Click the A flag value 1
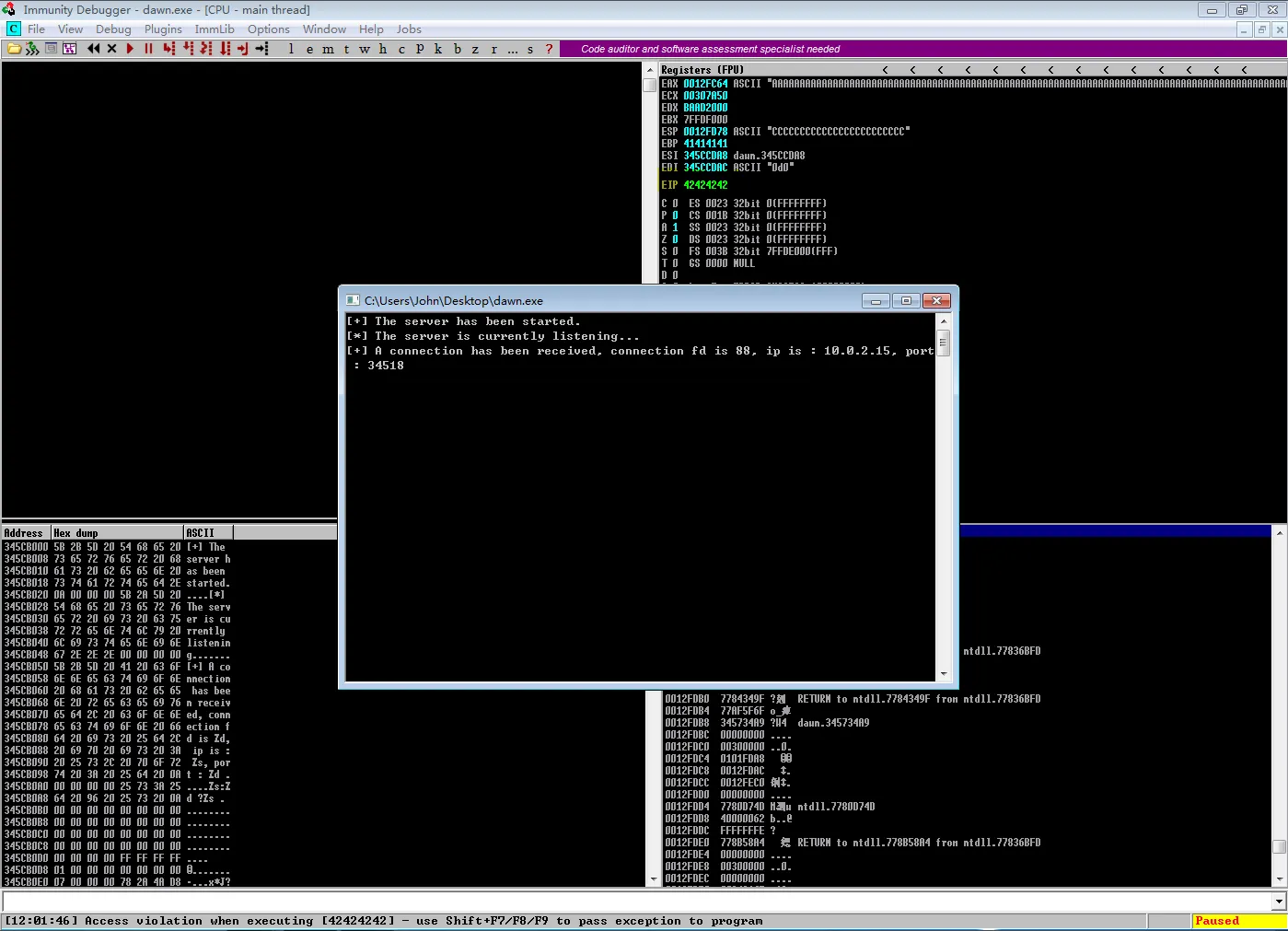Viewport: 1288px width, 931px height. 675,227
